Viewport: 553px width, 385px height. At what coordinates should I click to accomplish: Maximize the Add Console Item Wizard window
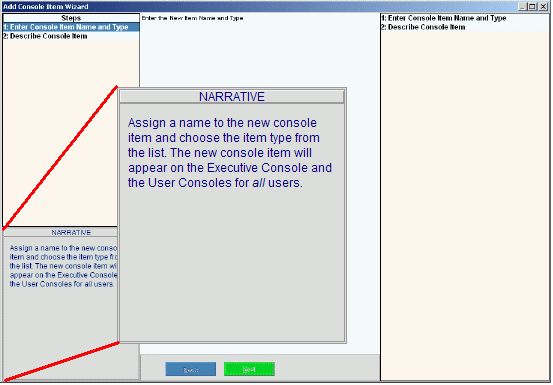coord(533,6)
